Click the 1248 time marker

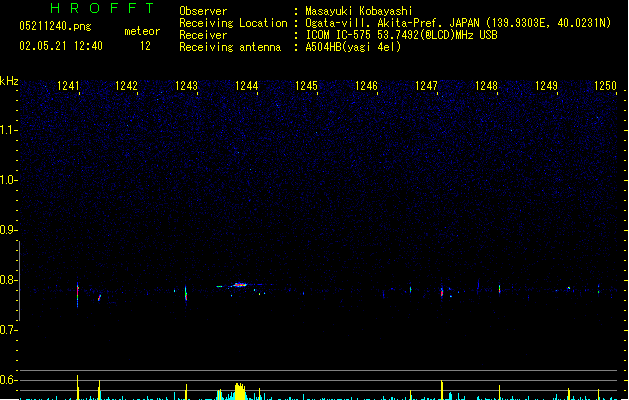[x=486, y=86]
